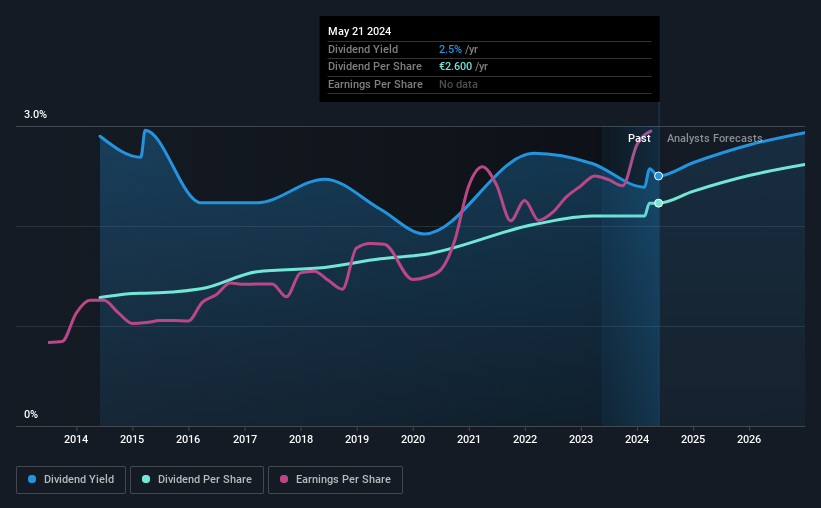Click the pink dot in Earnings Per Share legend
821x508 pixels.
[284, 479]
